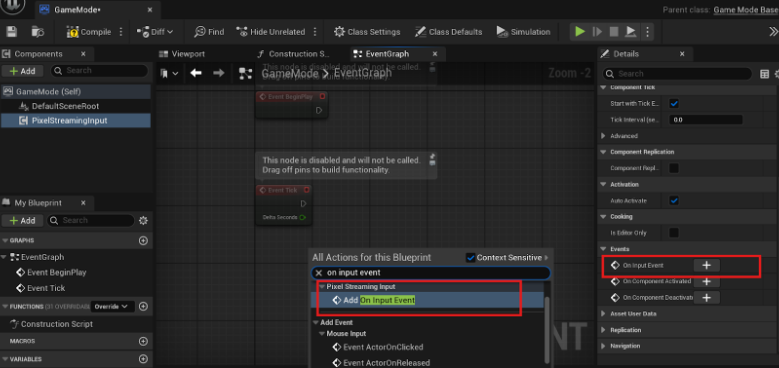The image size is (779, 368).
Task: Open the Find tool
Action: (x=209, y=32)
